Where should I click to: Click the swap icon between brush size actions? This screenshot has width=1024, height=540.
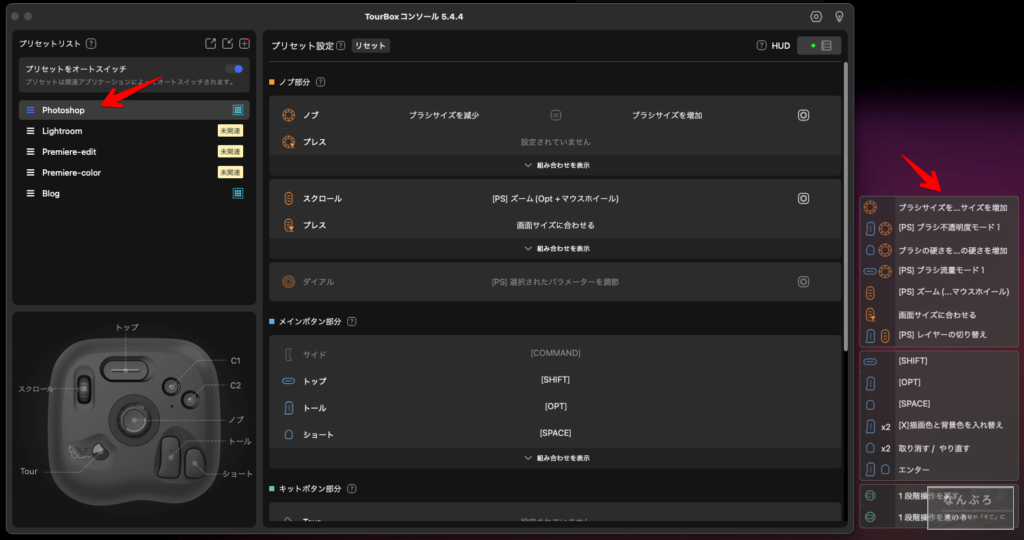[x=556, y=115]
